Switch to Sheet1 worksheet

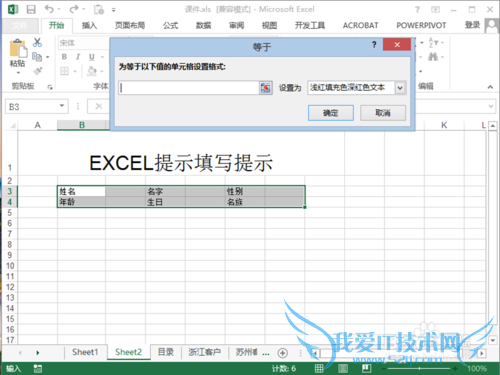[85, 352]
